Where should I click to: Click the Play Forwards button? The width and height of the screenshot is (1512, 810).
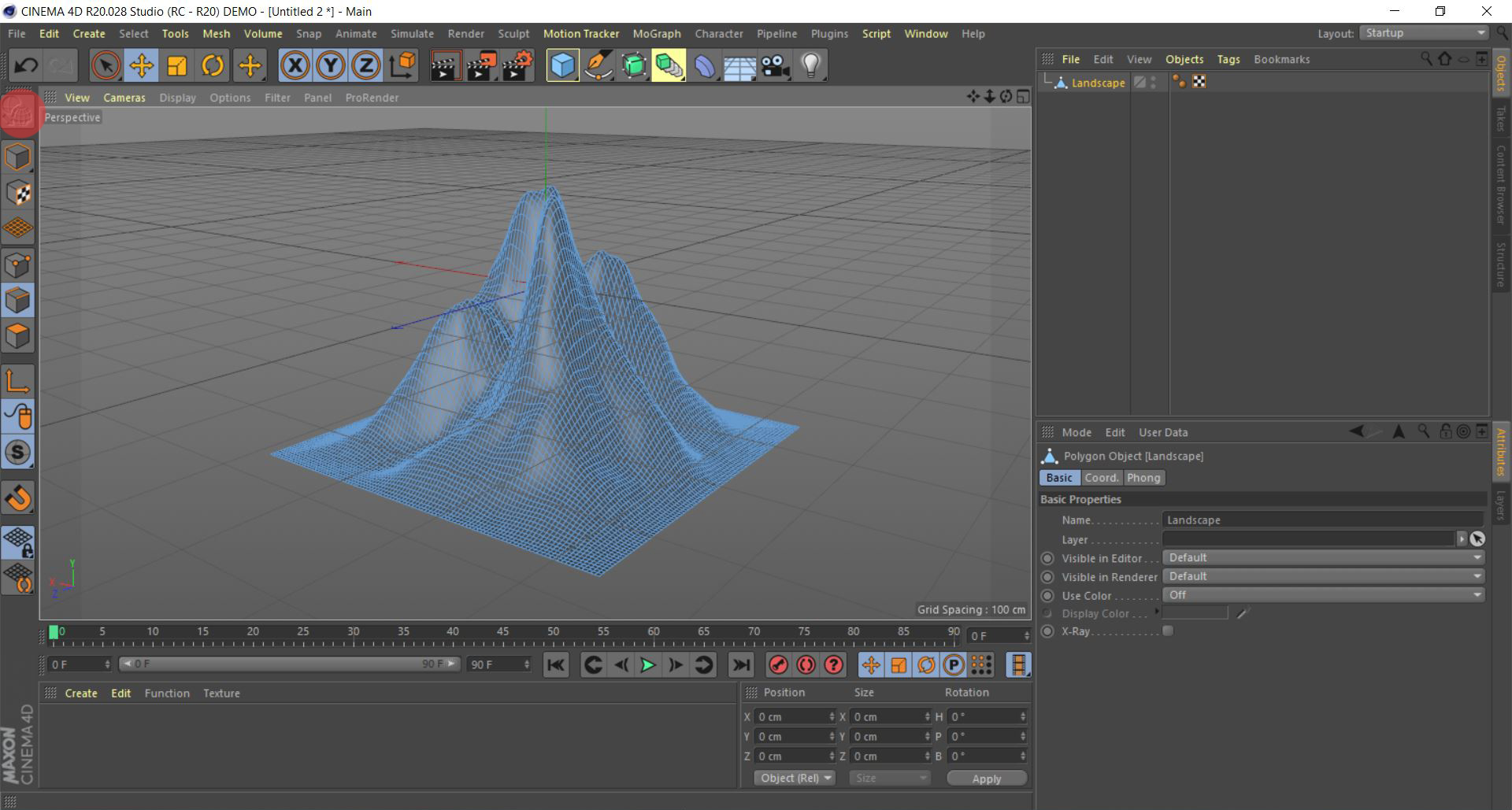tap(647, 665)
